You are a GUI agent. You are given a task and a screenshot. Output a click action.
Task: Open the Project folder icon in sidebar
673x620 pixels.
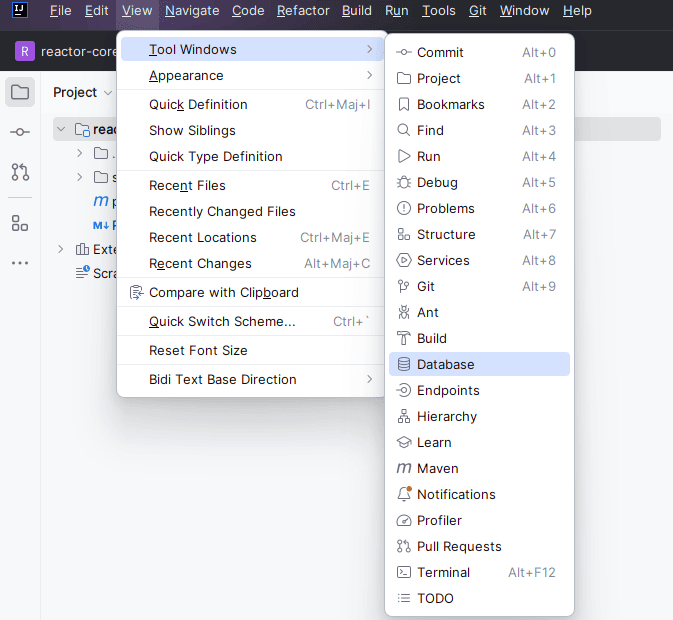tap(20, 92)
